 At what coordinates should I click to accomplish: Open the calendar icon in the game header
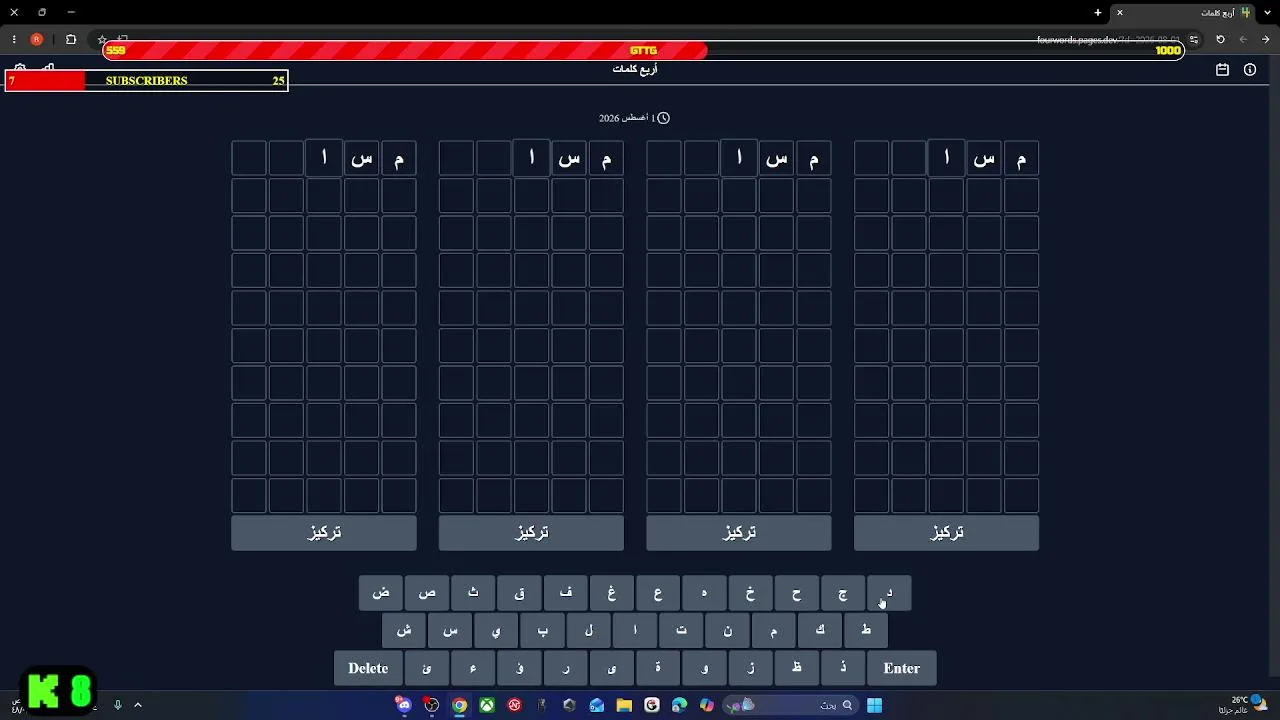(1222, 70)
